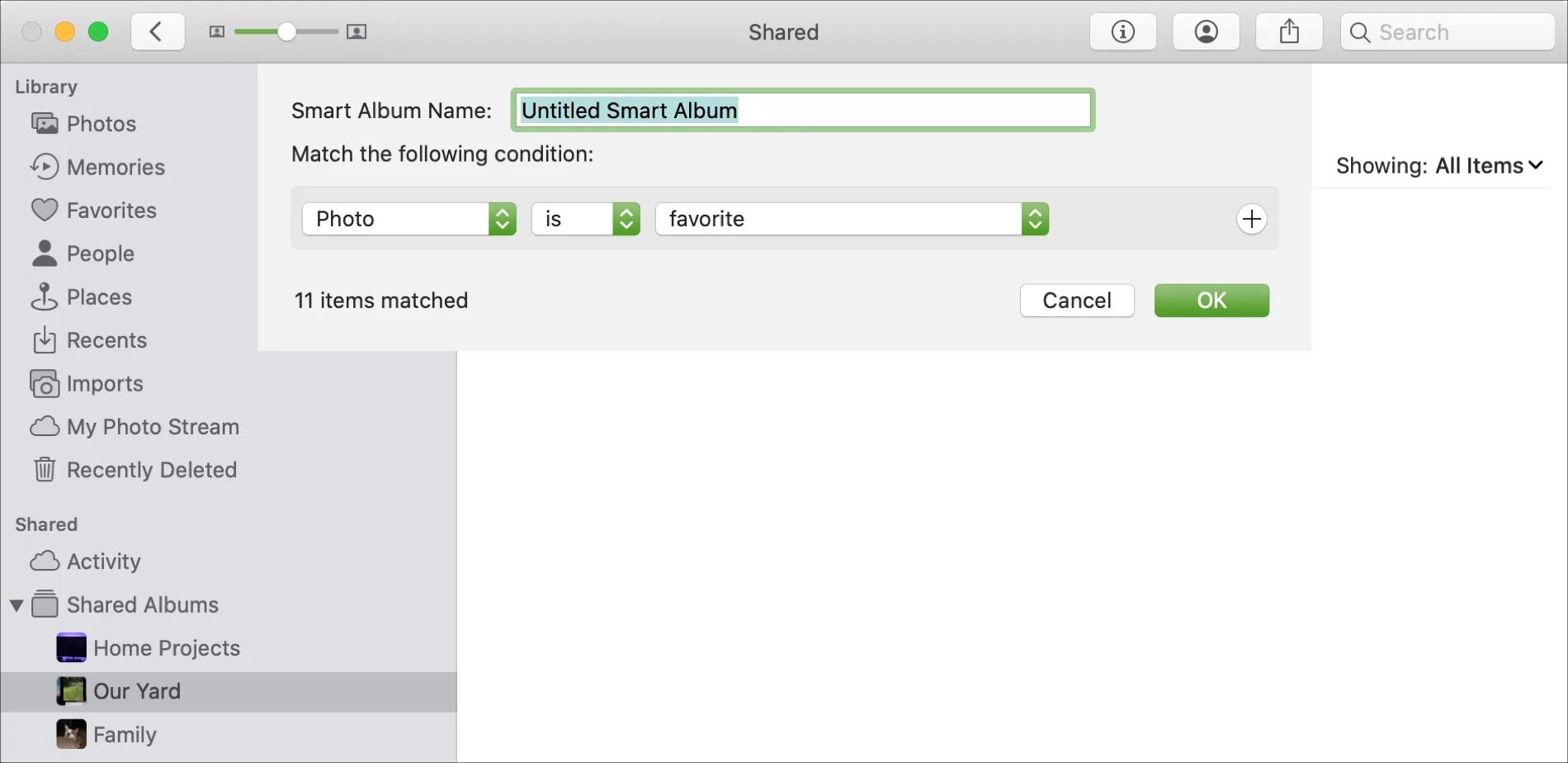The image size is (1568, 763).
Task: Open Recently Deleted in the sidebar
Action: tap(151, 470)
